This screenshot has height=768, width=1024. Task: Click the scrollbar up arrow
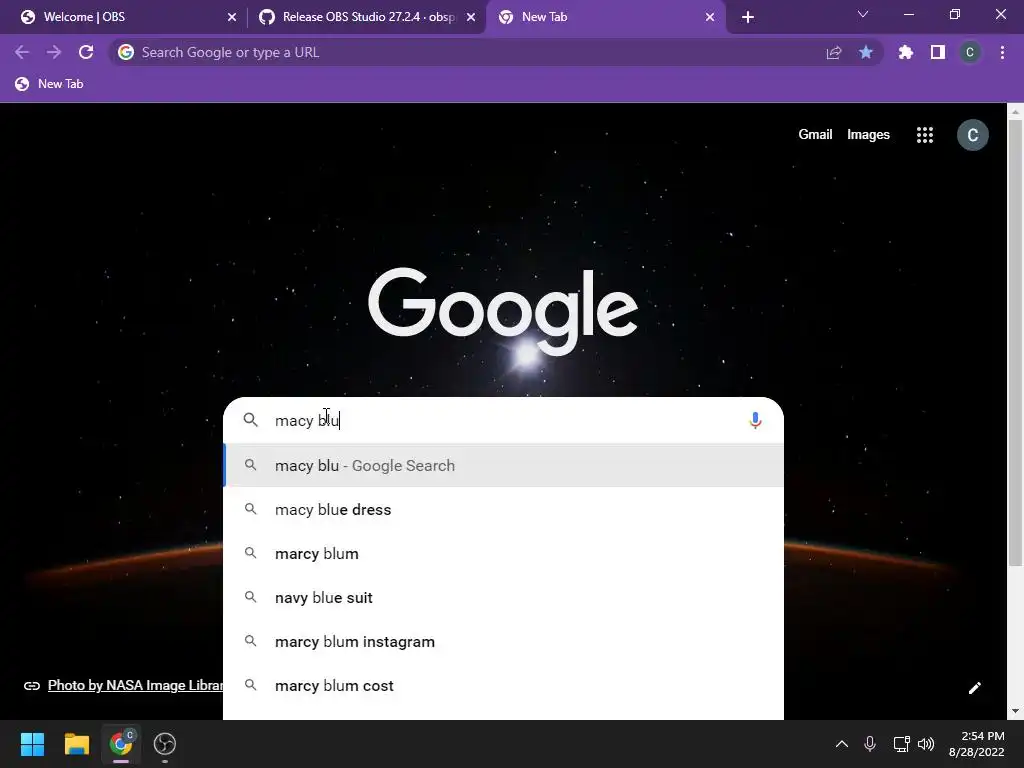click(x=1016, y=112)
